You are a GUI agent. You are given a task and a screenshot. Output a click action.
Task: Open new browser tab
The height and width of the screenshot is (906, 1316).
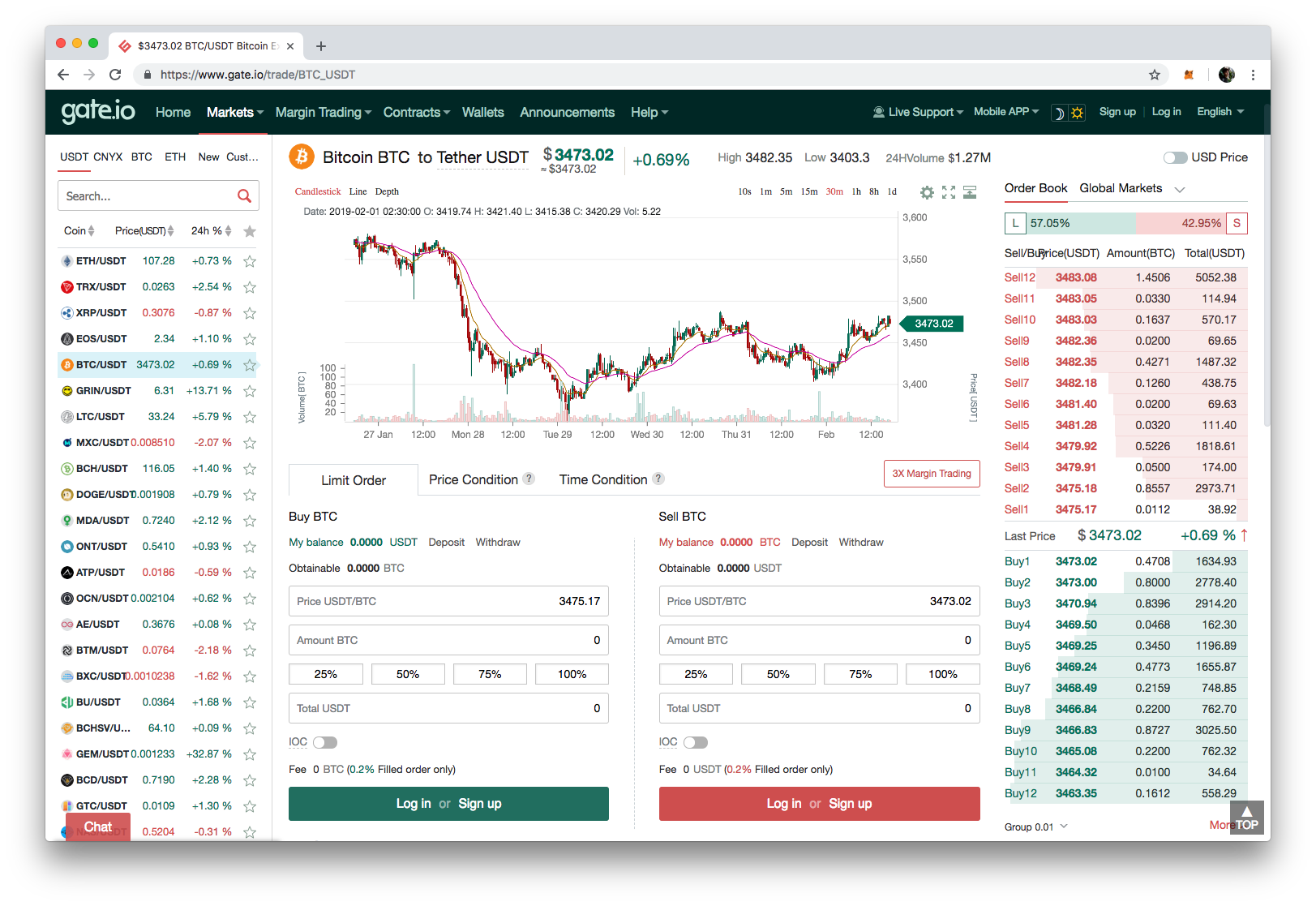tap(321, 46)
